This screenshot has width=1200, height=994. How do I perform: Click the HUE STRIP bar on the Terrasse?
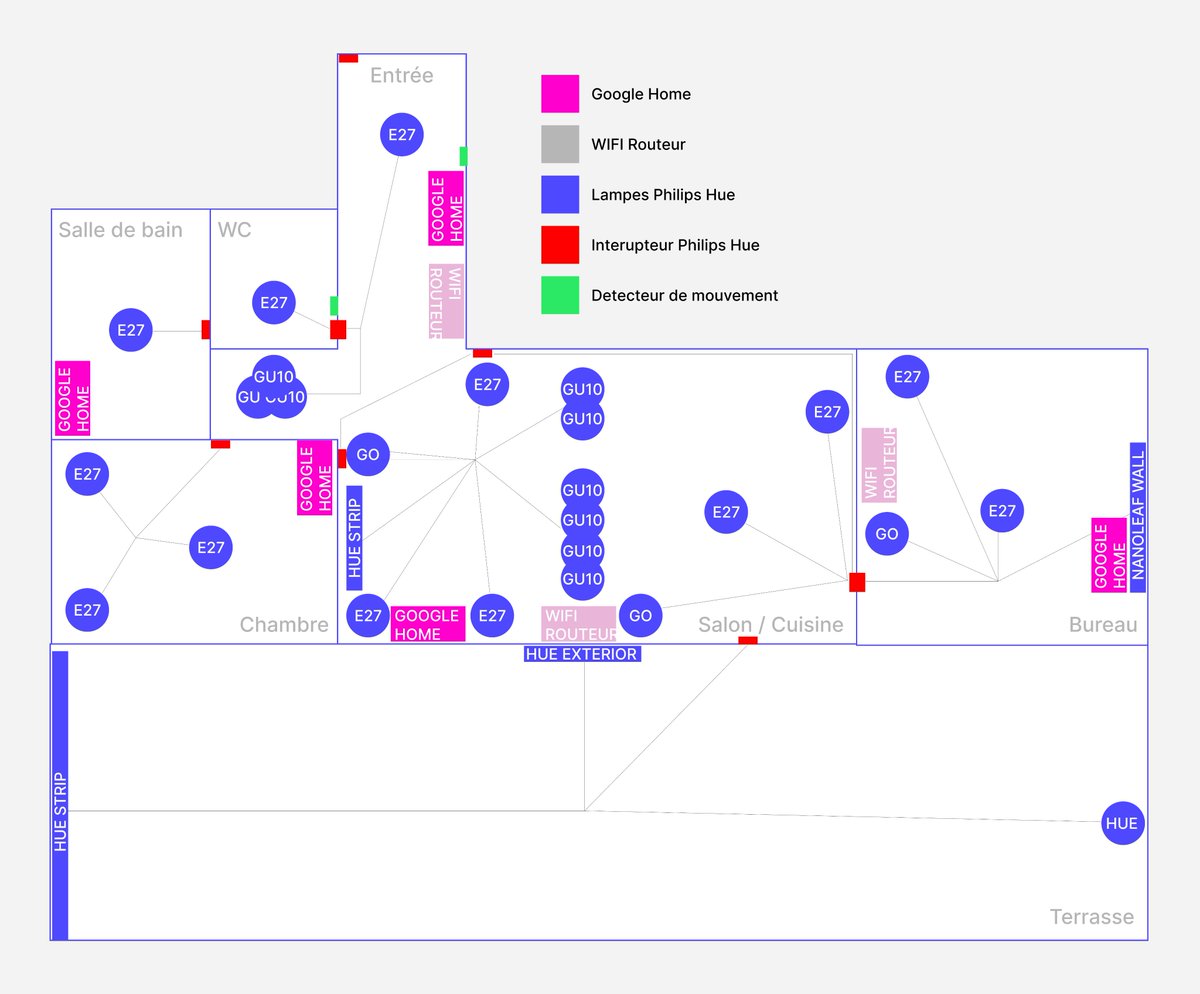[x=60, y=796]
